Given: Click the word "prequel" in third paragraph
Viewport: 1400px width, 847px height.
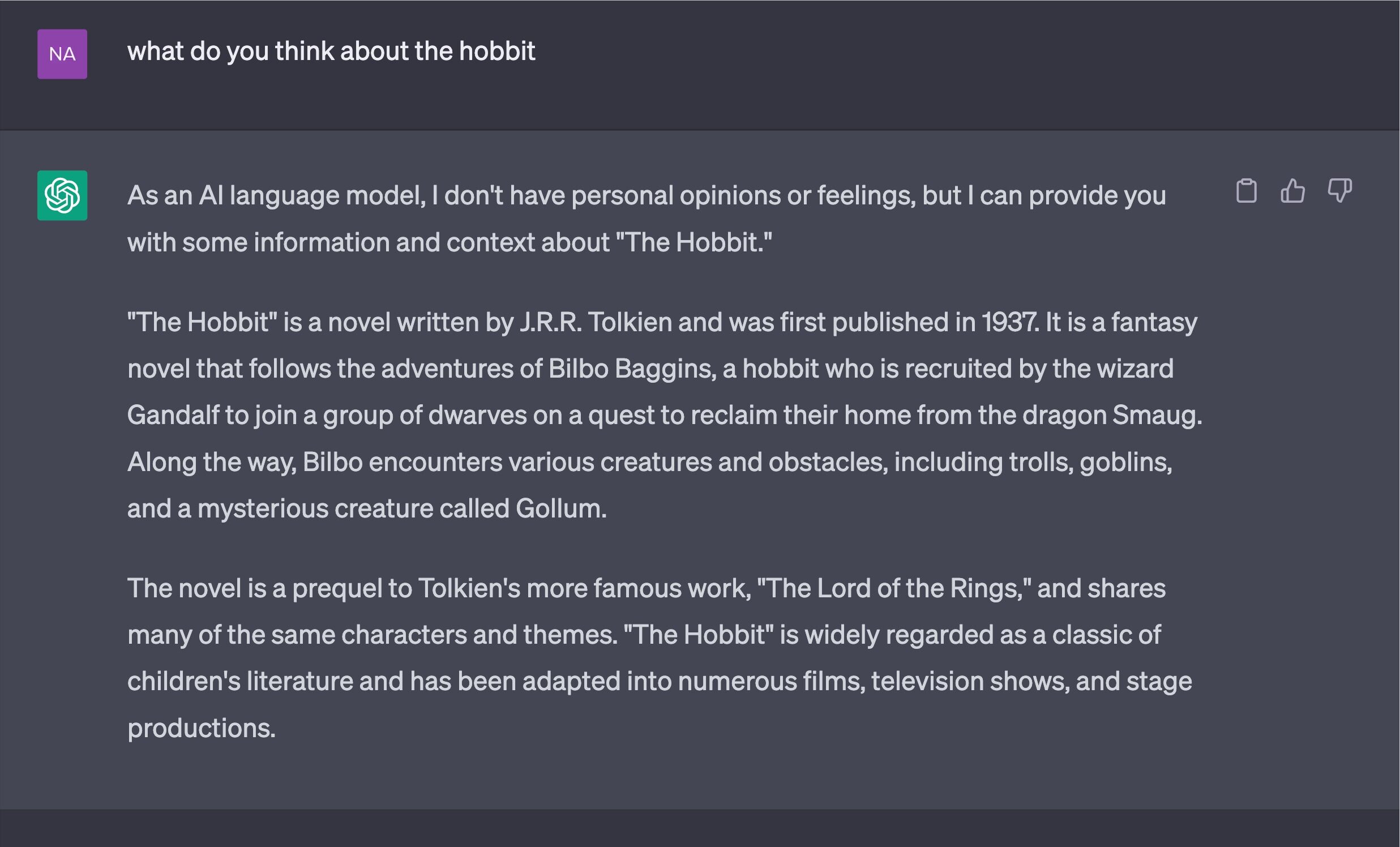Looking at the screenshot, I should pyautogui.click(x=337, y=588).
